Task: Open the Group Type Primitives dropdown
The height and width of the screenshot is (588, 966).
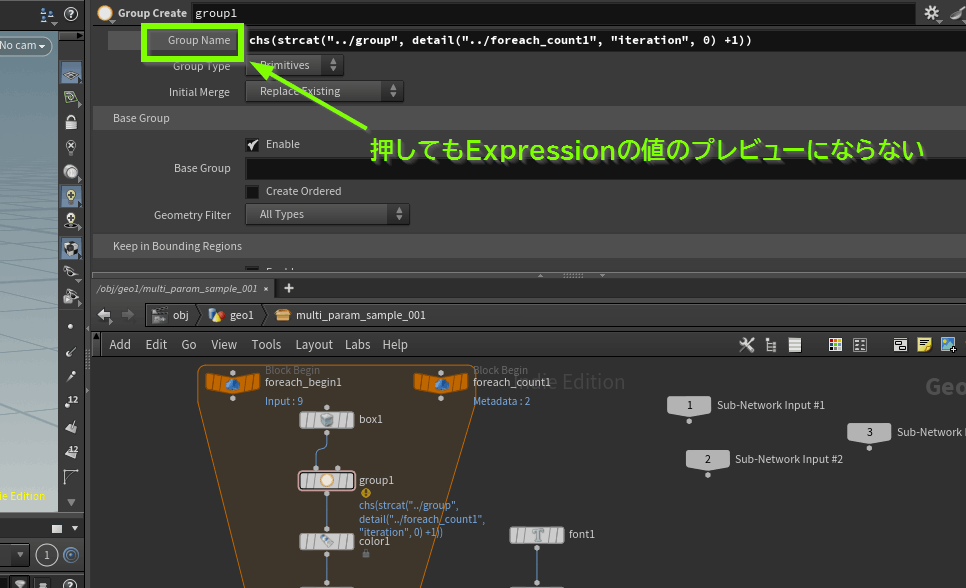Action: [293, 66]
